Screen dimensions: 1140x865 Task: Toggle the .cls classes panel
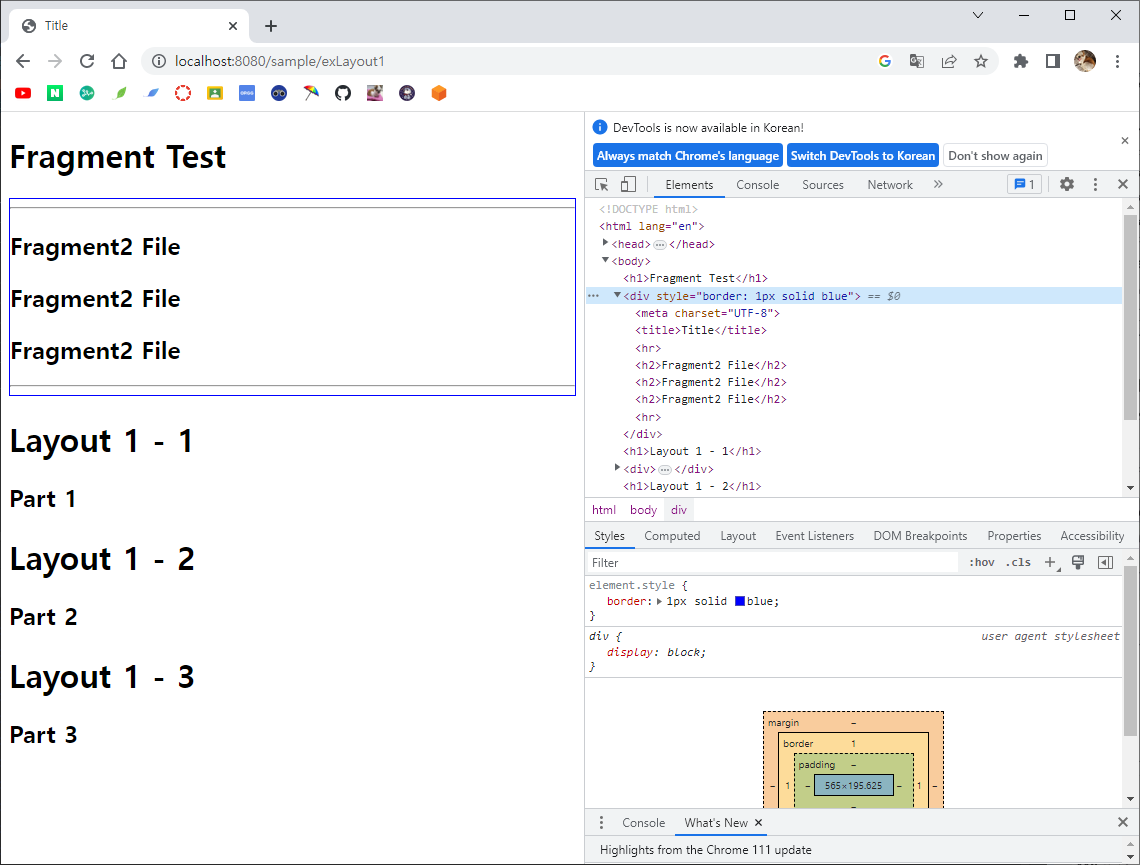coord(1019,563)
